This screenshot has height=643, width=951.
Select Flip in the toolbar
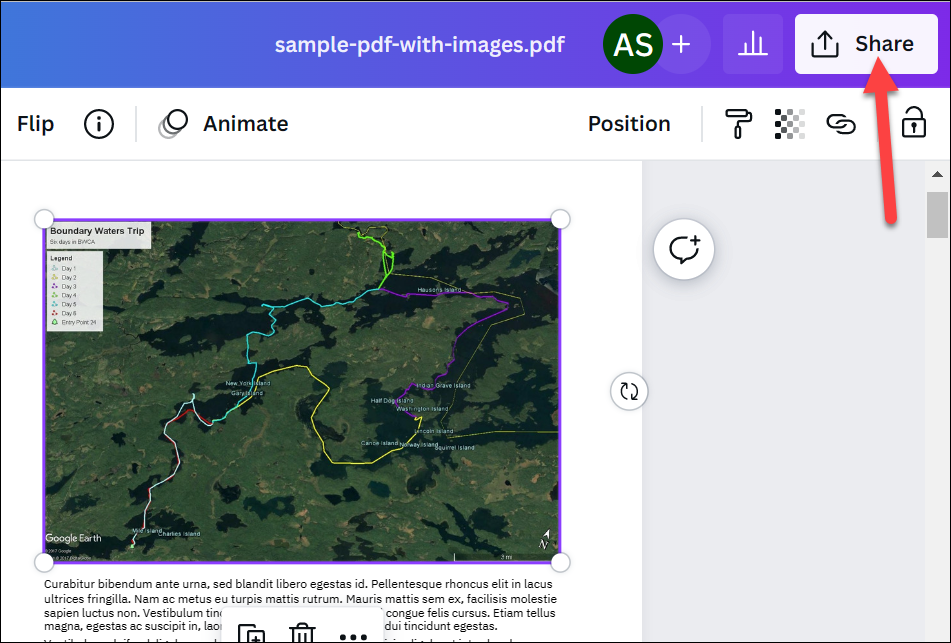[35, 123]
